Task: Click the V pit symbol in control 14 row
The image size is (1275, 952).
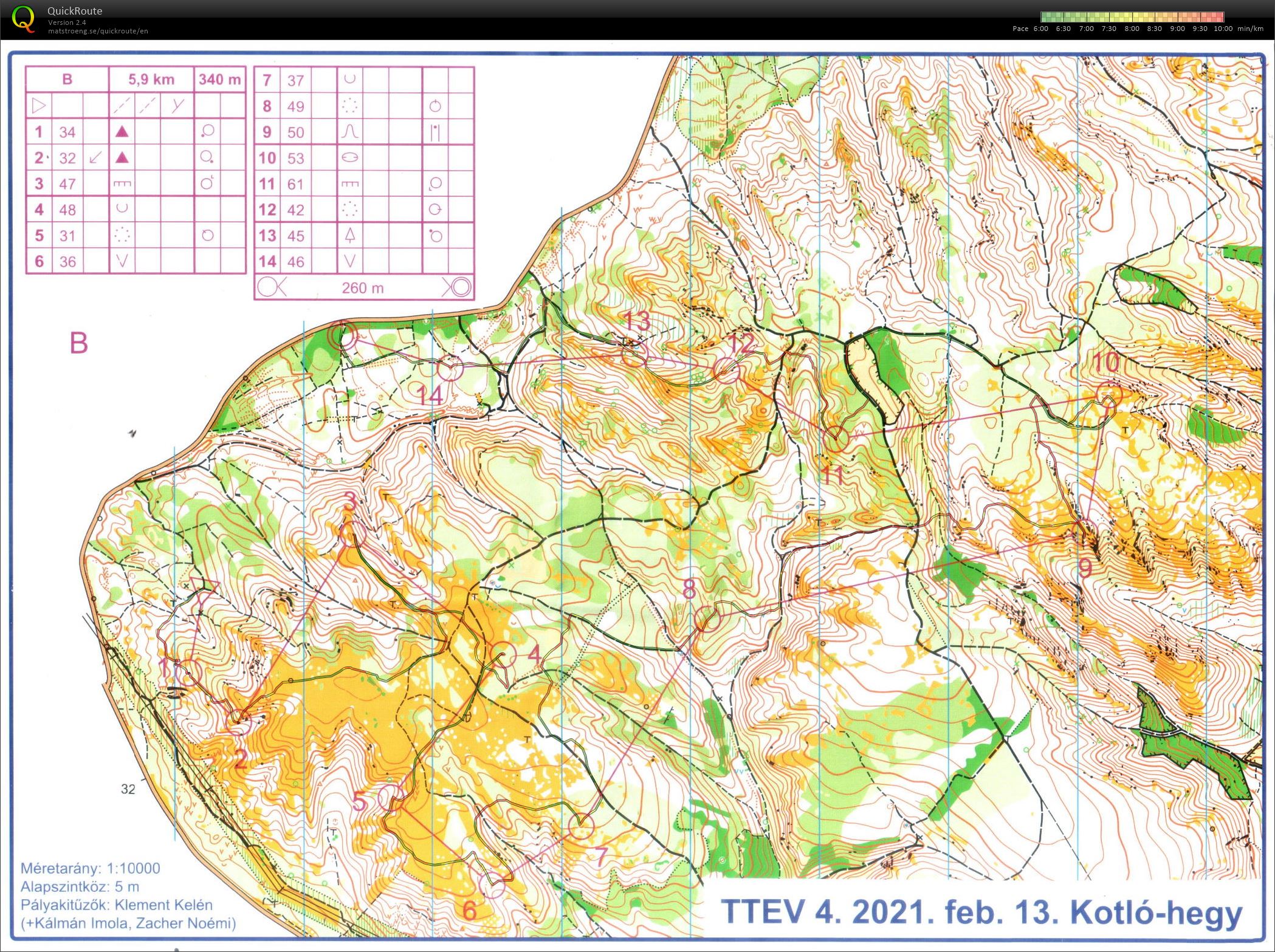Action: pyautogui.click(x=349, y=261)
